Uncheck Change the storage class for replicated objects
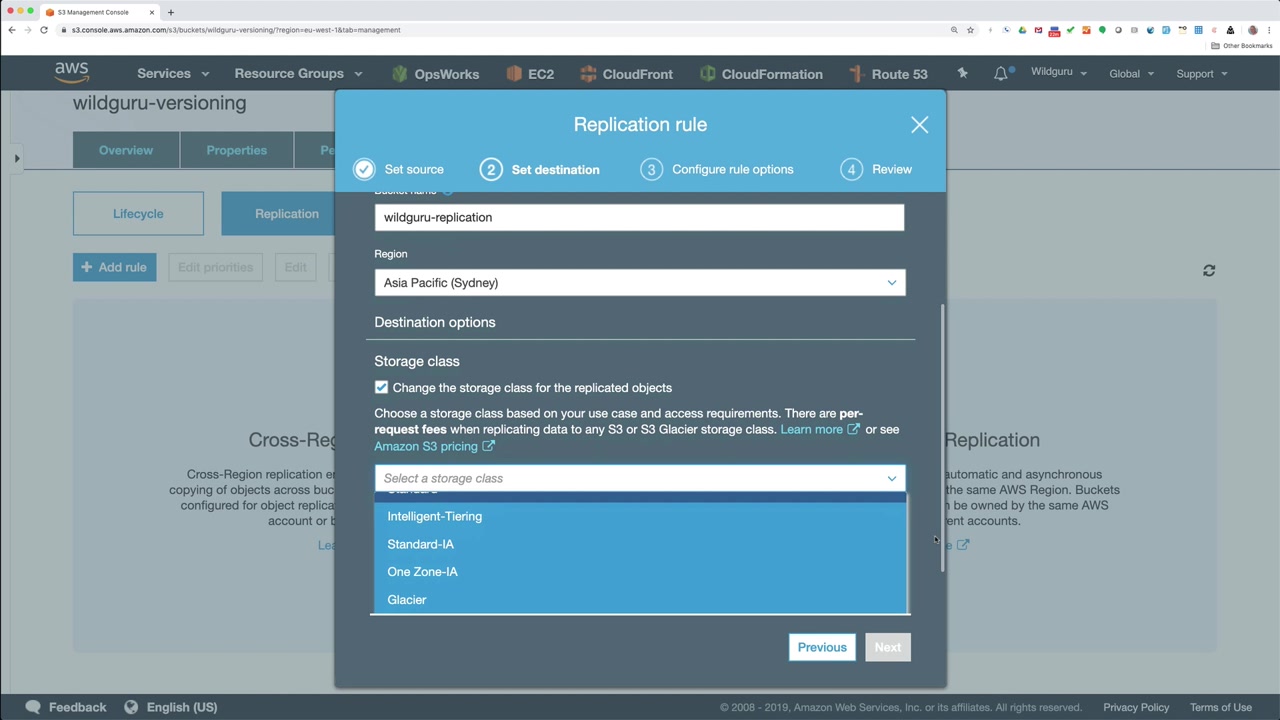 click(x=381, y=387)
